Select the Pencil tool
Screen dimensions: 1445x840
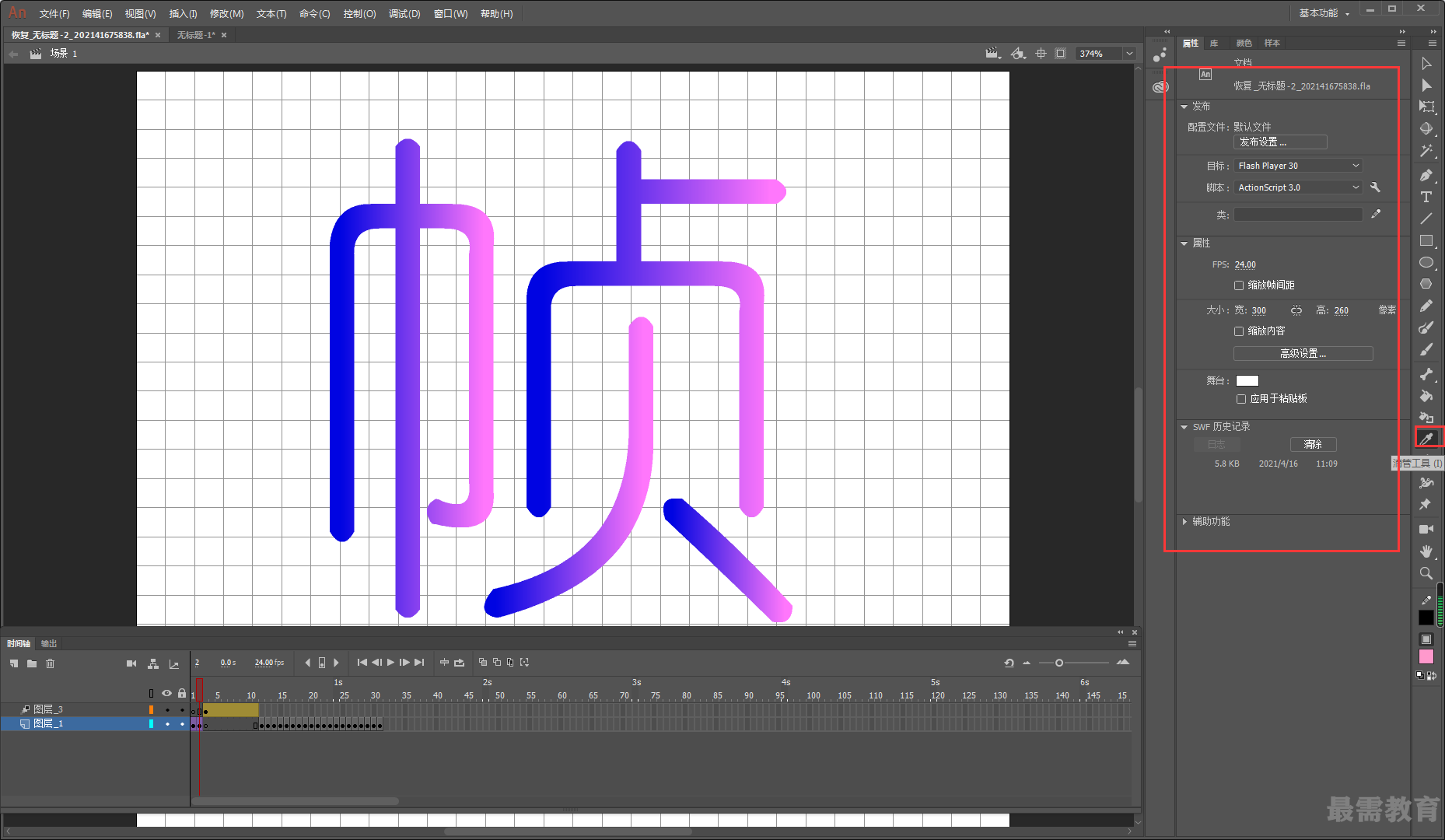tap(1426, 306)
